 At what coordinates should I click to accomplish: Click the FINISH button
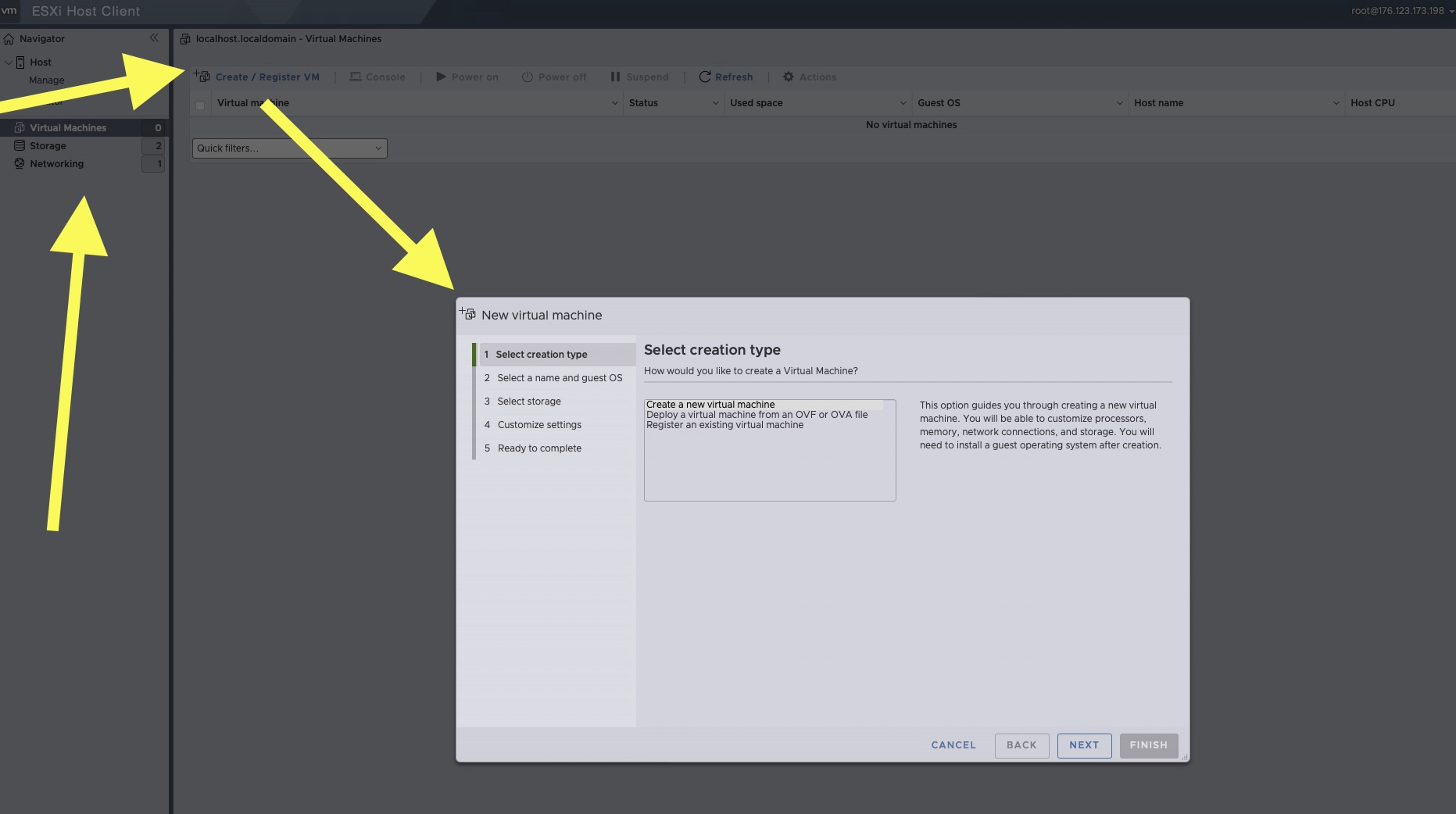pyautogui.click(x=1148, y=745)
